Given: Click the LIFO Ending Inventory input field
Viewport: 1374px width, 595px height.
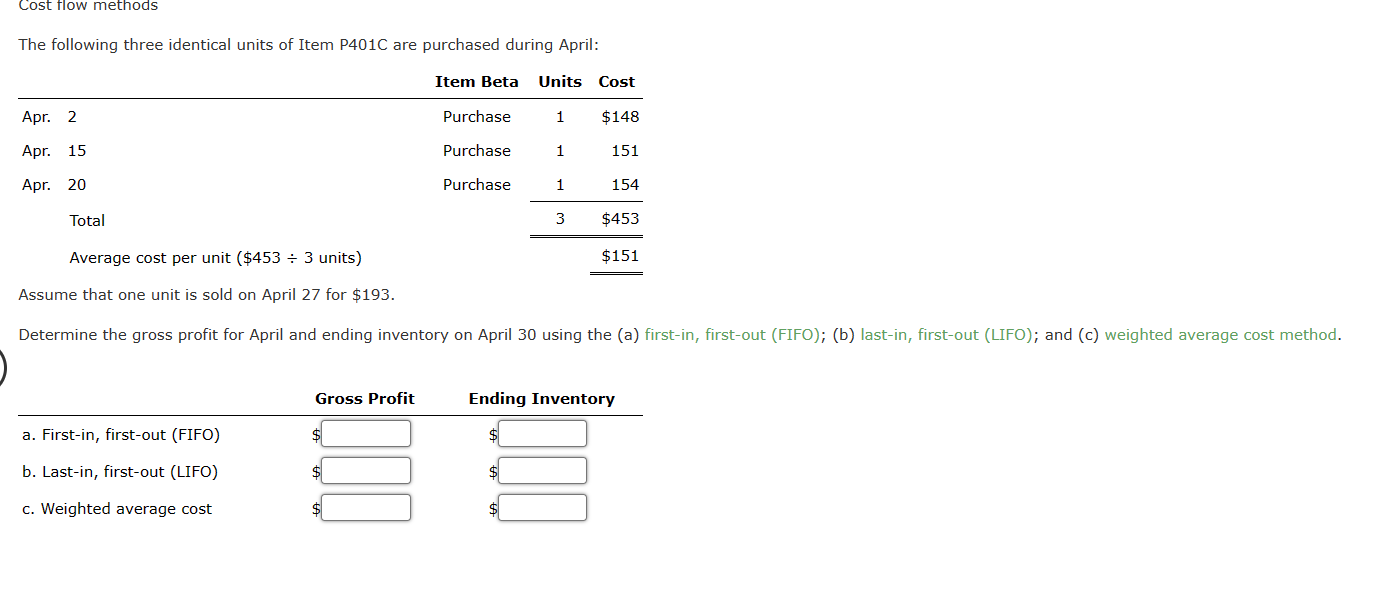Looking at the screenshot, I should tap(541, 470).
